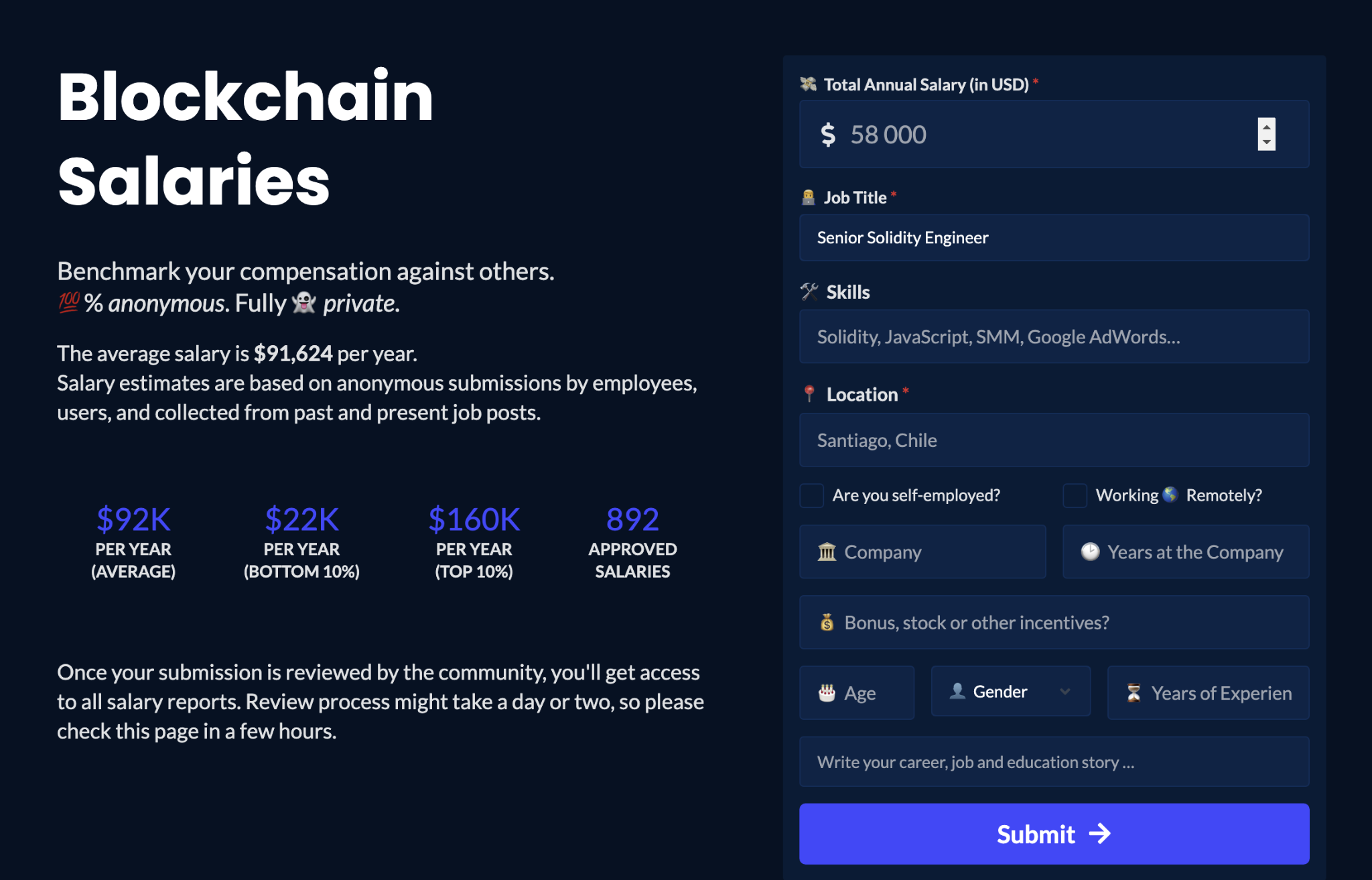This screenshot has width=1372, height=880.
Task: Decrease salary with the stepper down arrow
Action: [x=1266, y=142]
